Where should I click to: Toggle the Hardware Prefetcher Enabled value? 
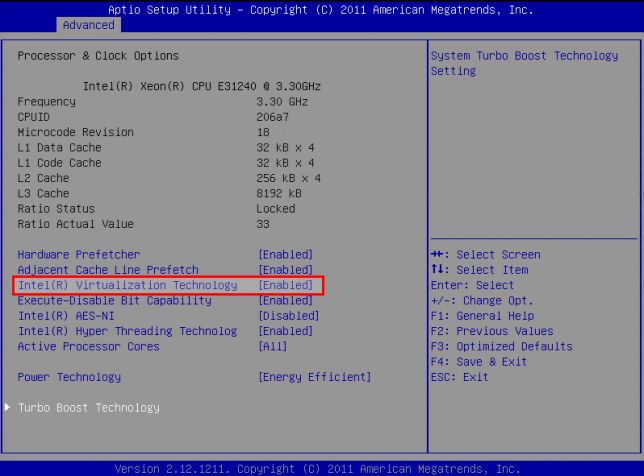[x=285, y=255]
